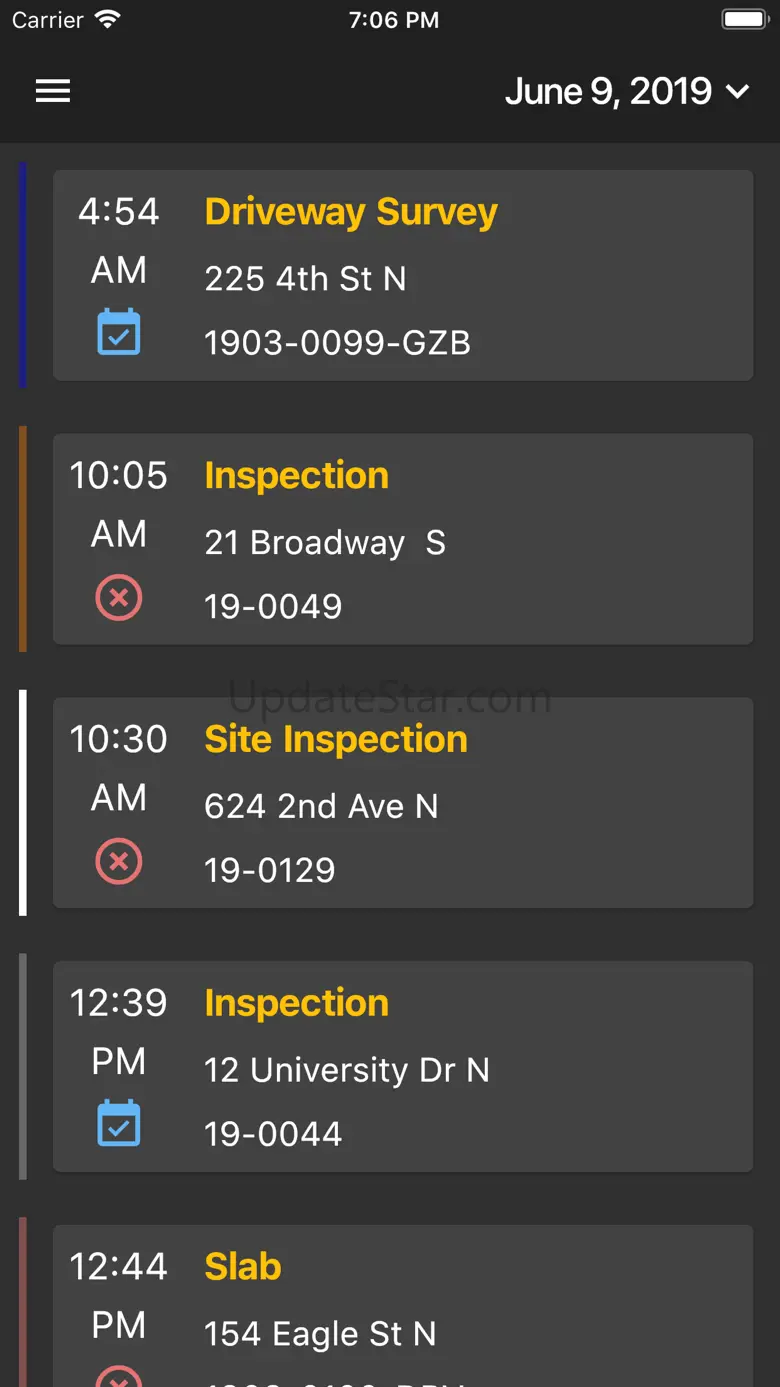Open the Site Inspection title

point(336,739)
